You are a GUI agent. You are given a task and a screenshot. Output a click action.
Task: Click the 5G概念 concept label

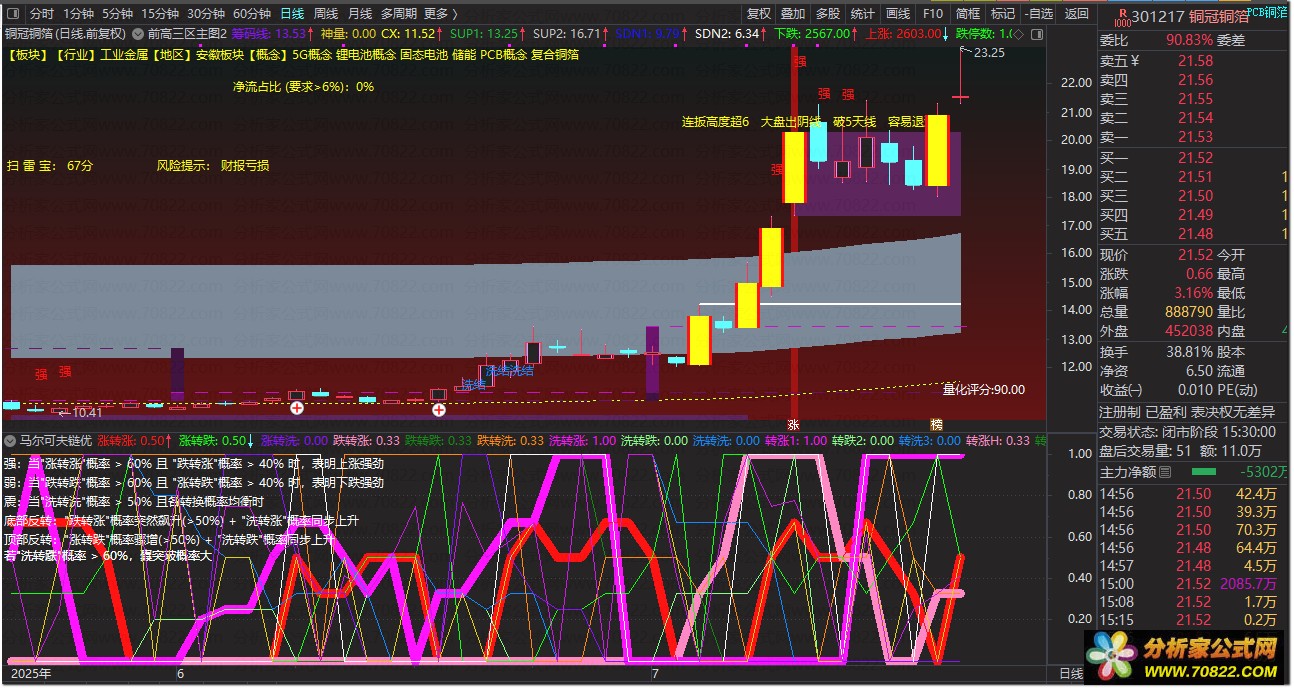click(x=310, y=55)
